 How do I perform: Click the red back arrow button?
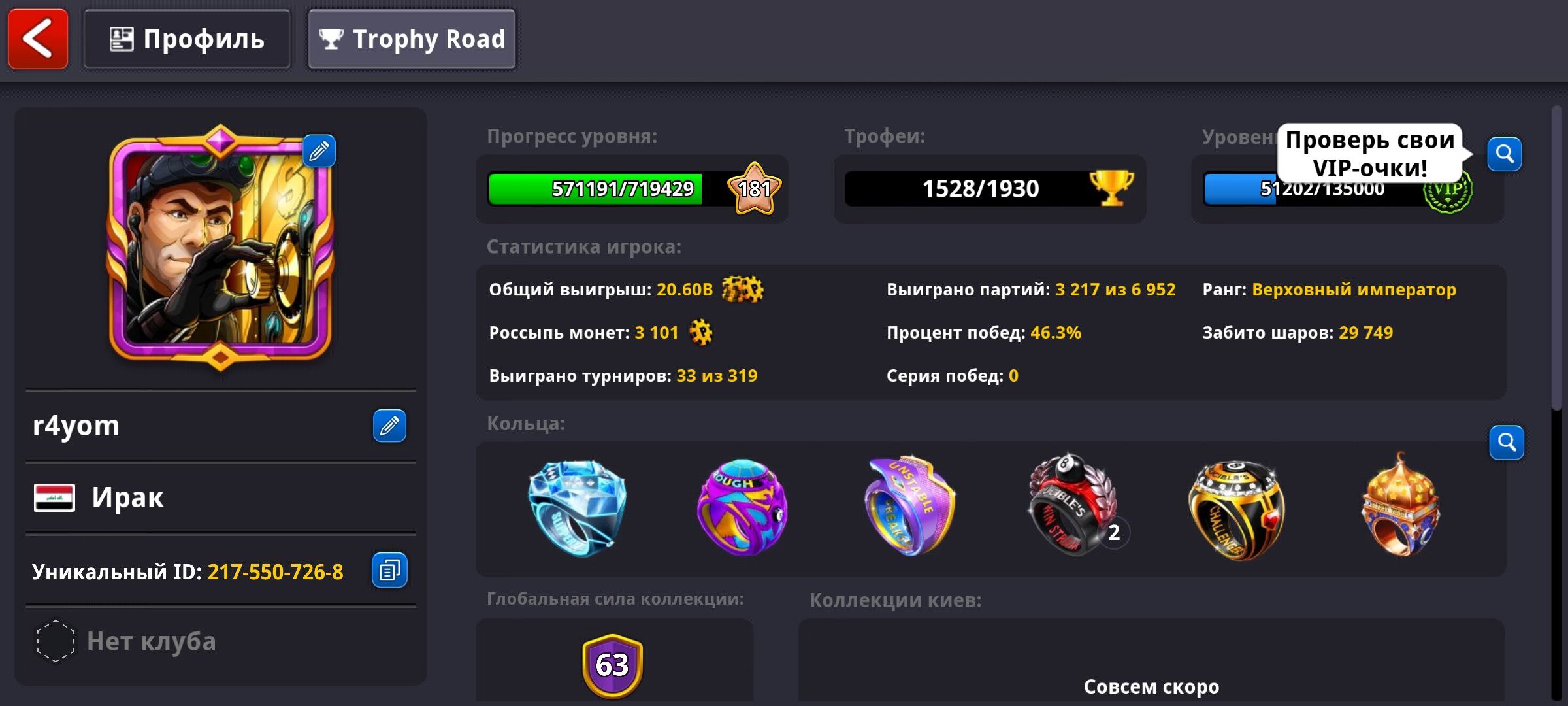[38, 39]
